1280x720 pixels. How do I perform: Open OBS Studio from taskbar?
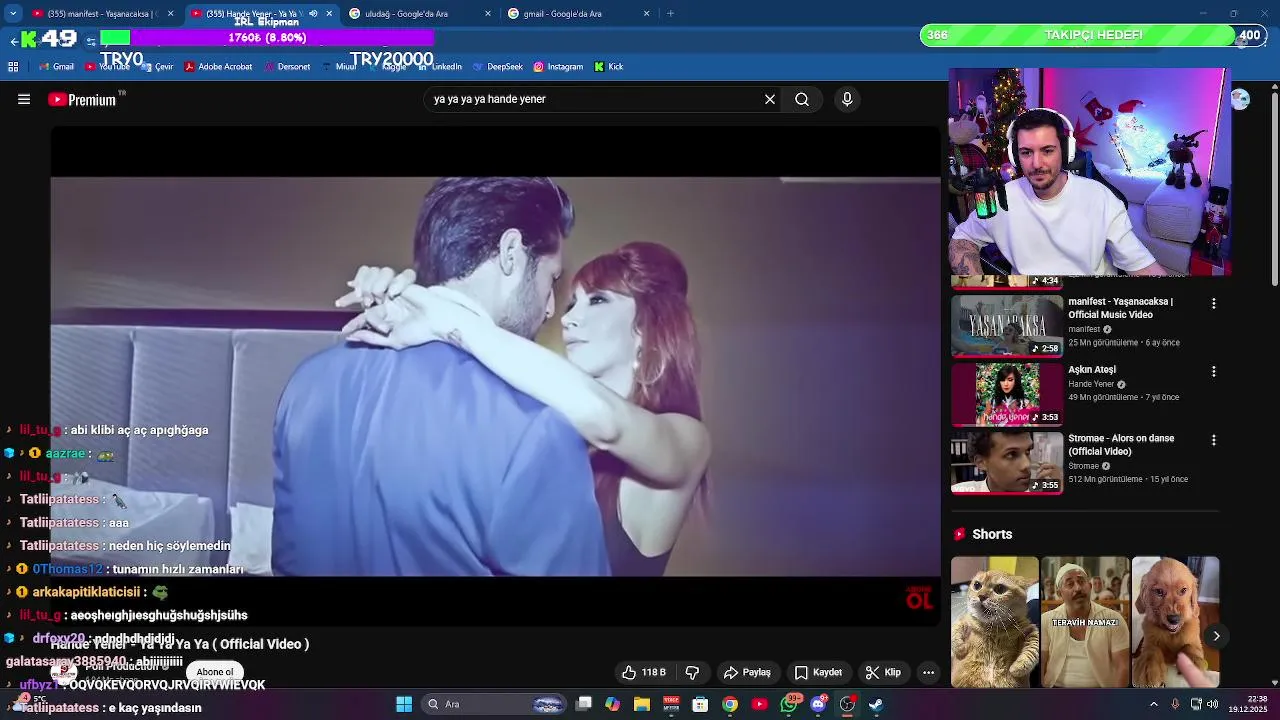[x=847, y=704]
